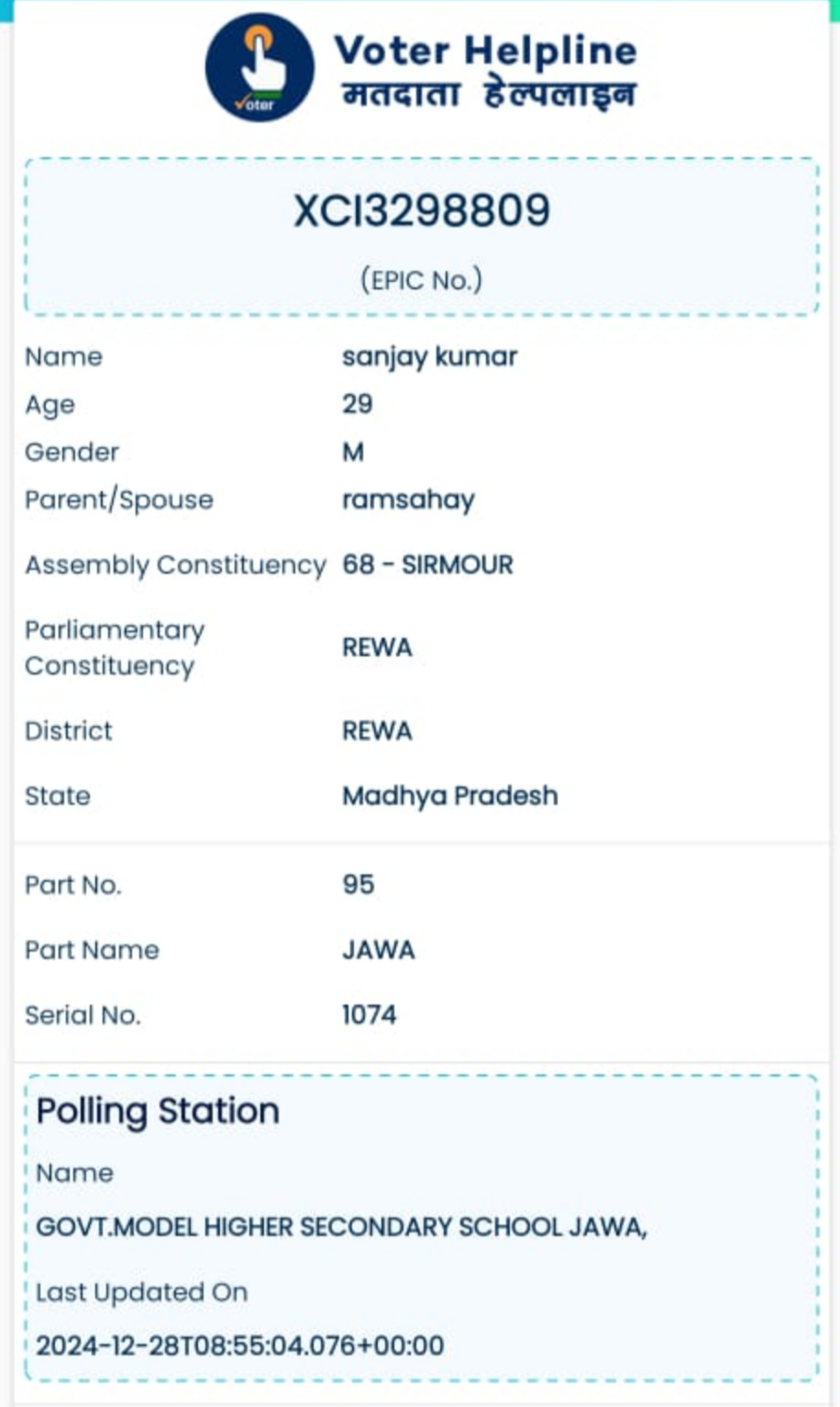Click the Voter Helpline title text

tap(484, 50)
